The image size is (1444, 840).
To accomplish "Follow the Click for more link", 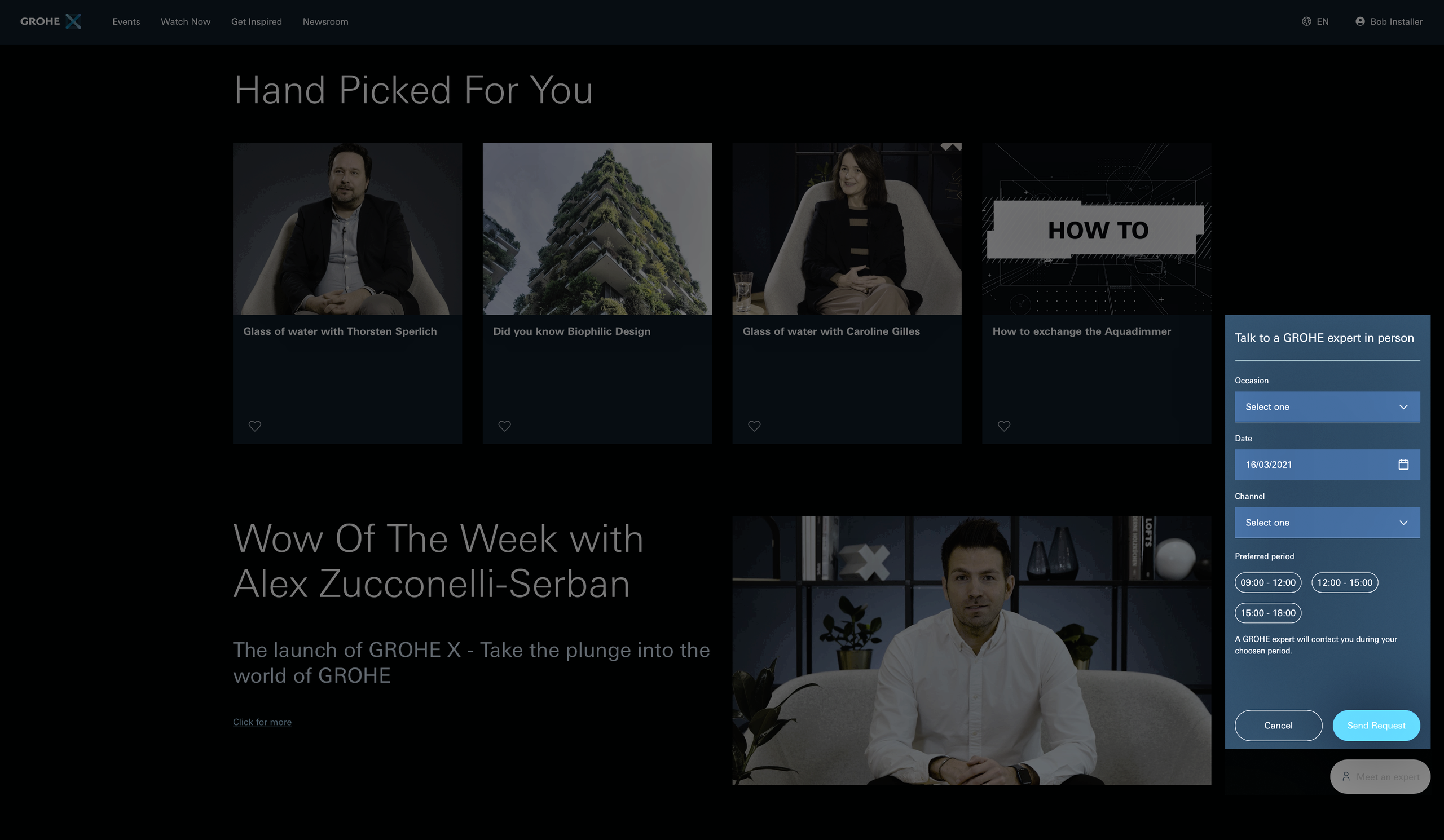I will pyautogui.click(x=262, y=722).
